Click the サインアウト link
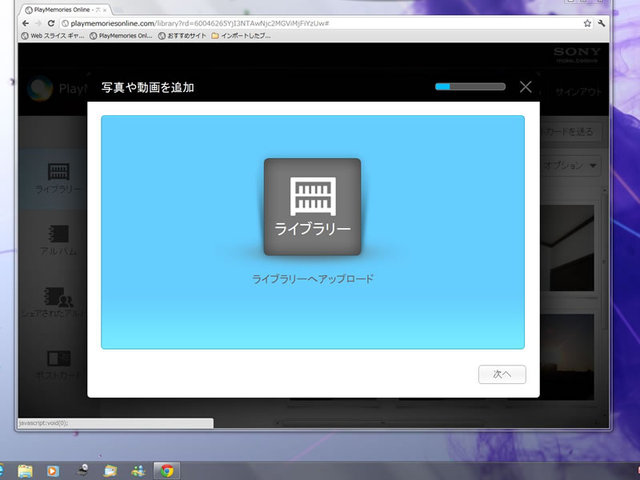 pyautogui.click(x=585, y=91)
